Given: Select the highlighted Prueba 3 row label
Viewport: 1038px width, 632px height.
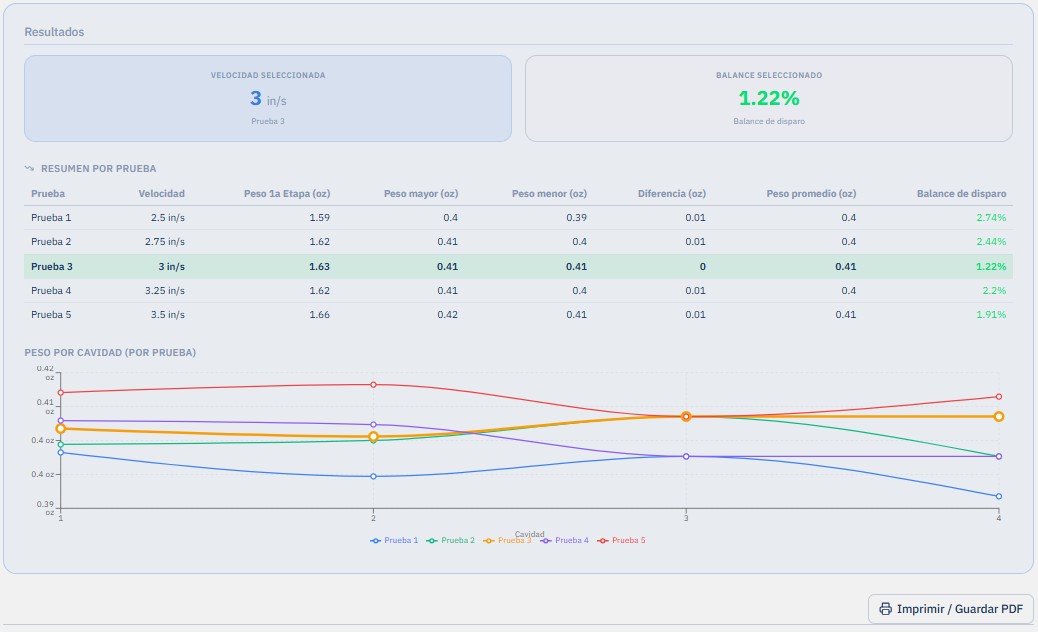Looking at the screenshot, I should [x=52, y=267].
